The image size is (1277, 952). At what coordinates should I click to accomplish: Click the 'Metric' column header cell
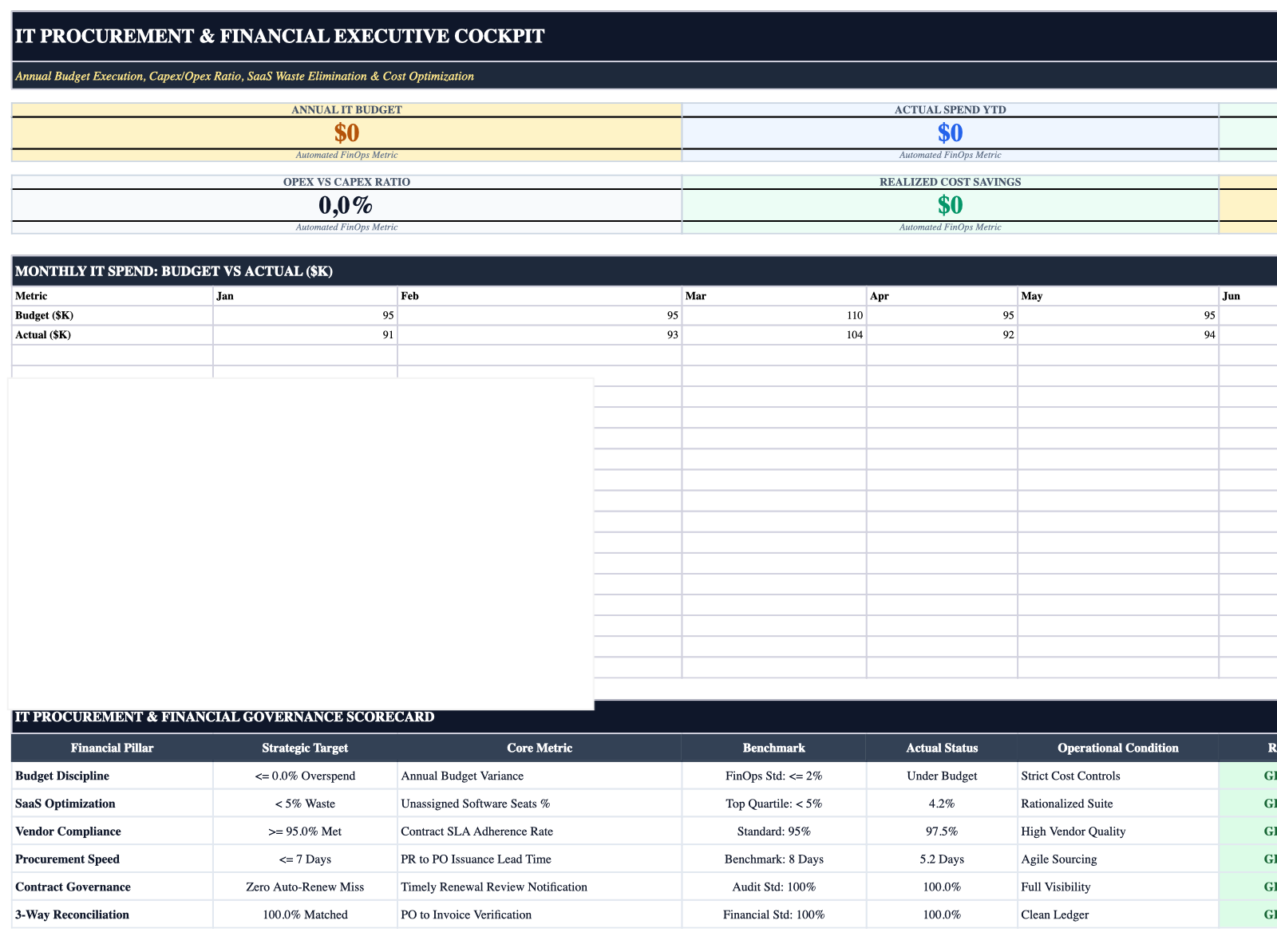coord(113,296)
